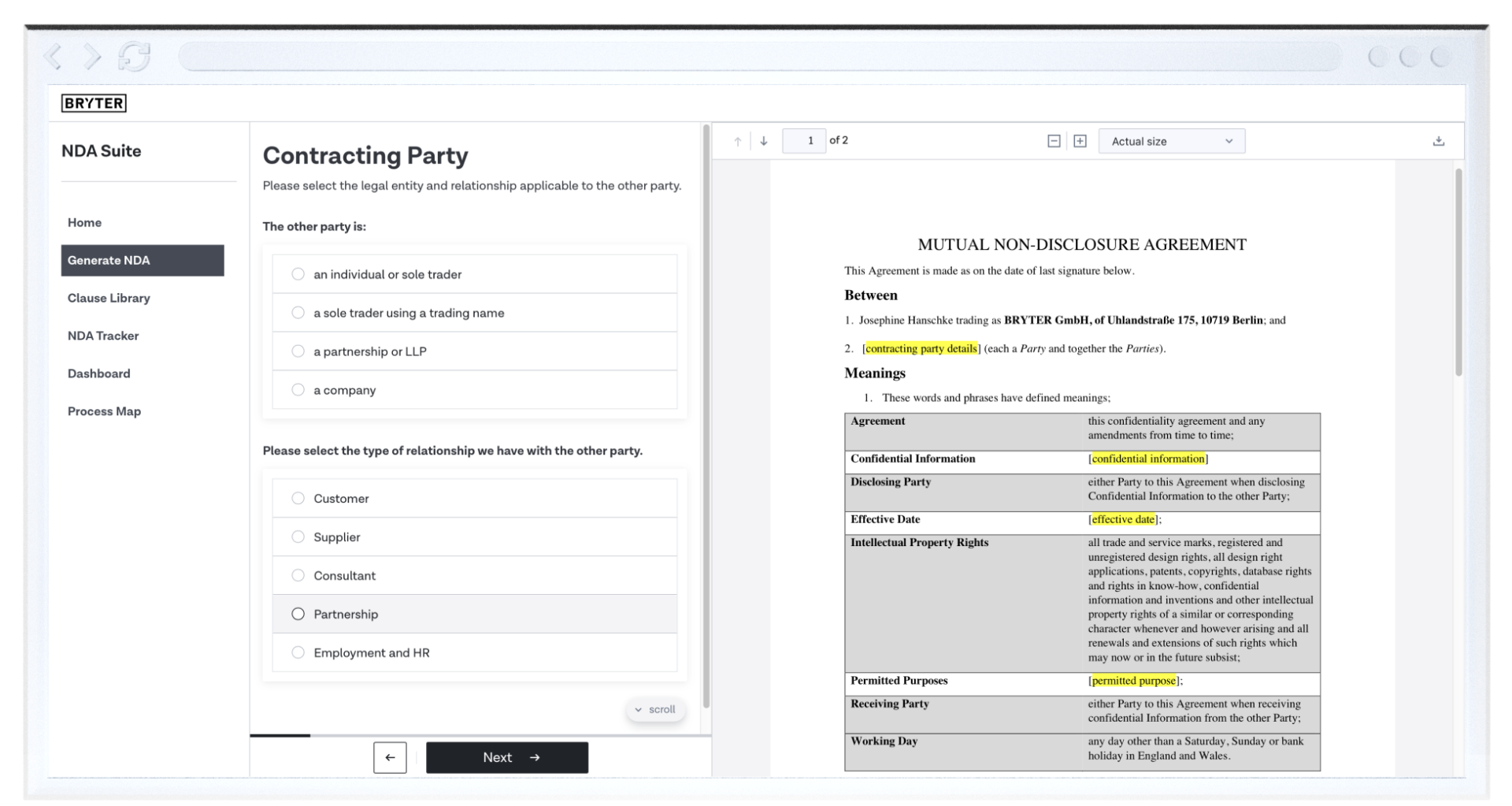Select 'a partnership or LLP' option
1512x806 pixels.
tap(475, 351)
